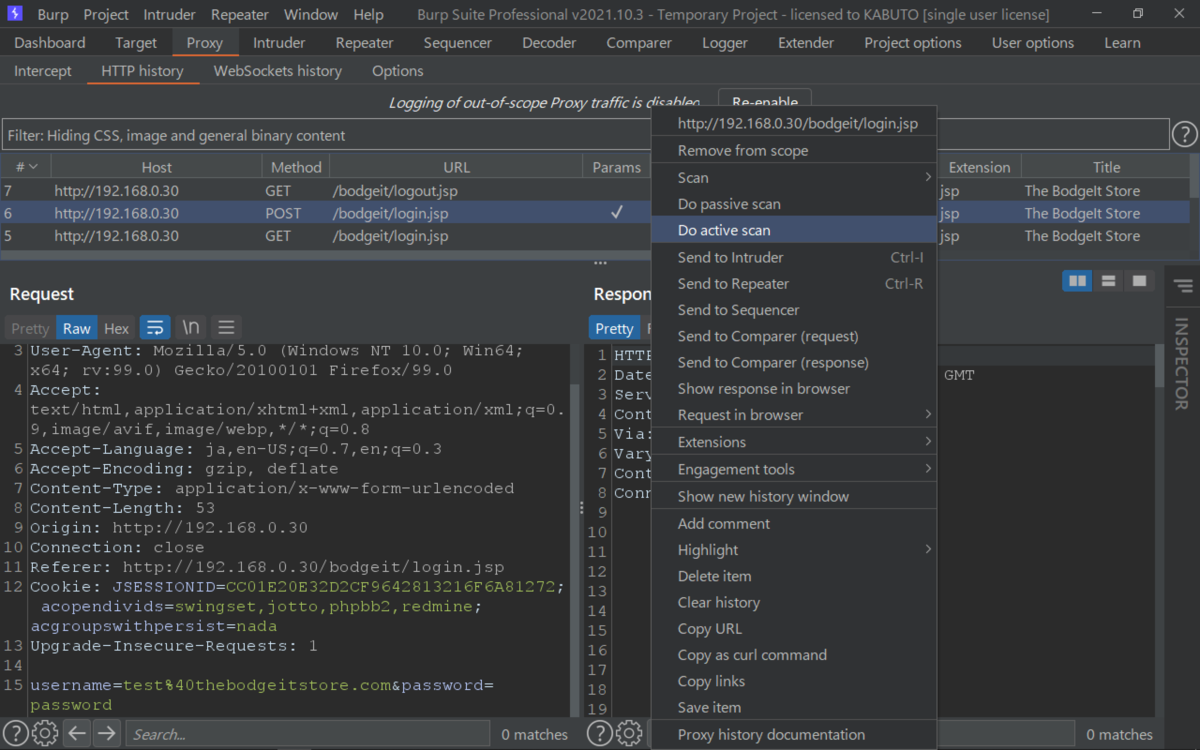Select Send to Repeater
Viewport: 1200px width, 750px height.
pos(794,284)
